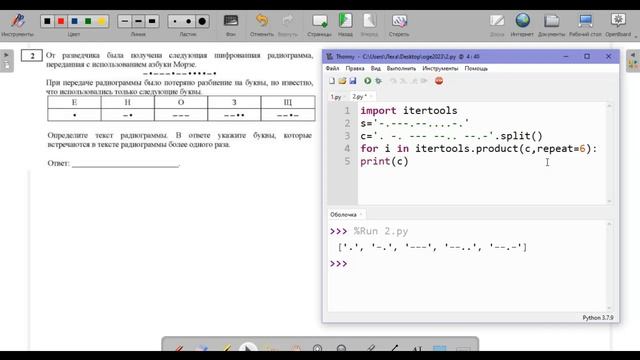Select the zoom-in stylus tool
640x360 pixels.
tap(318, 348)
